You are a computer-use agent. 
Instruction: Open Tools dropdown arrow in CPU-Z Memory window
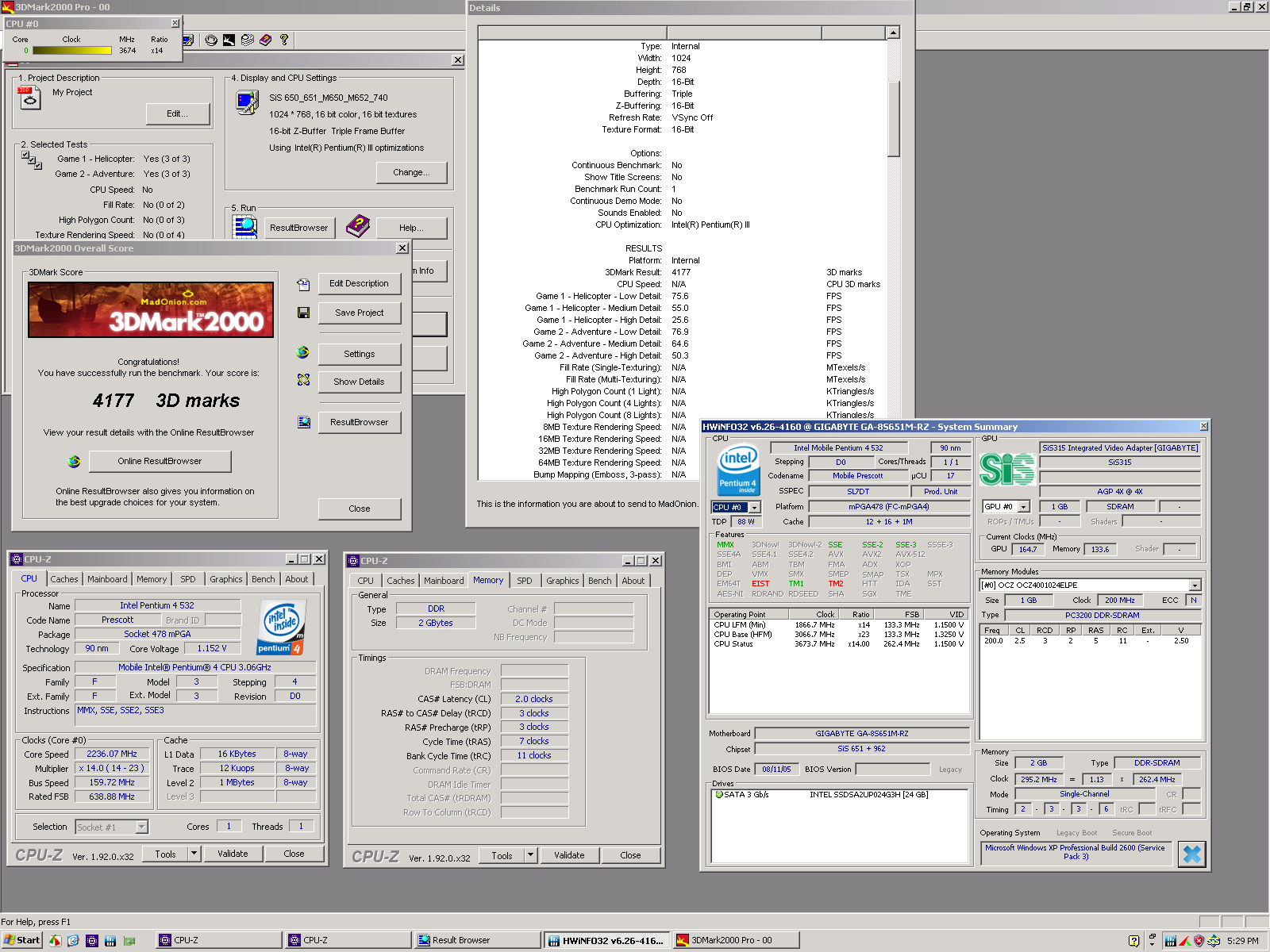coord(530,855)
